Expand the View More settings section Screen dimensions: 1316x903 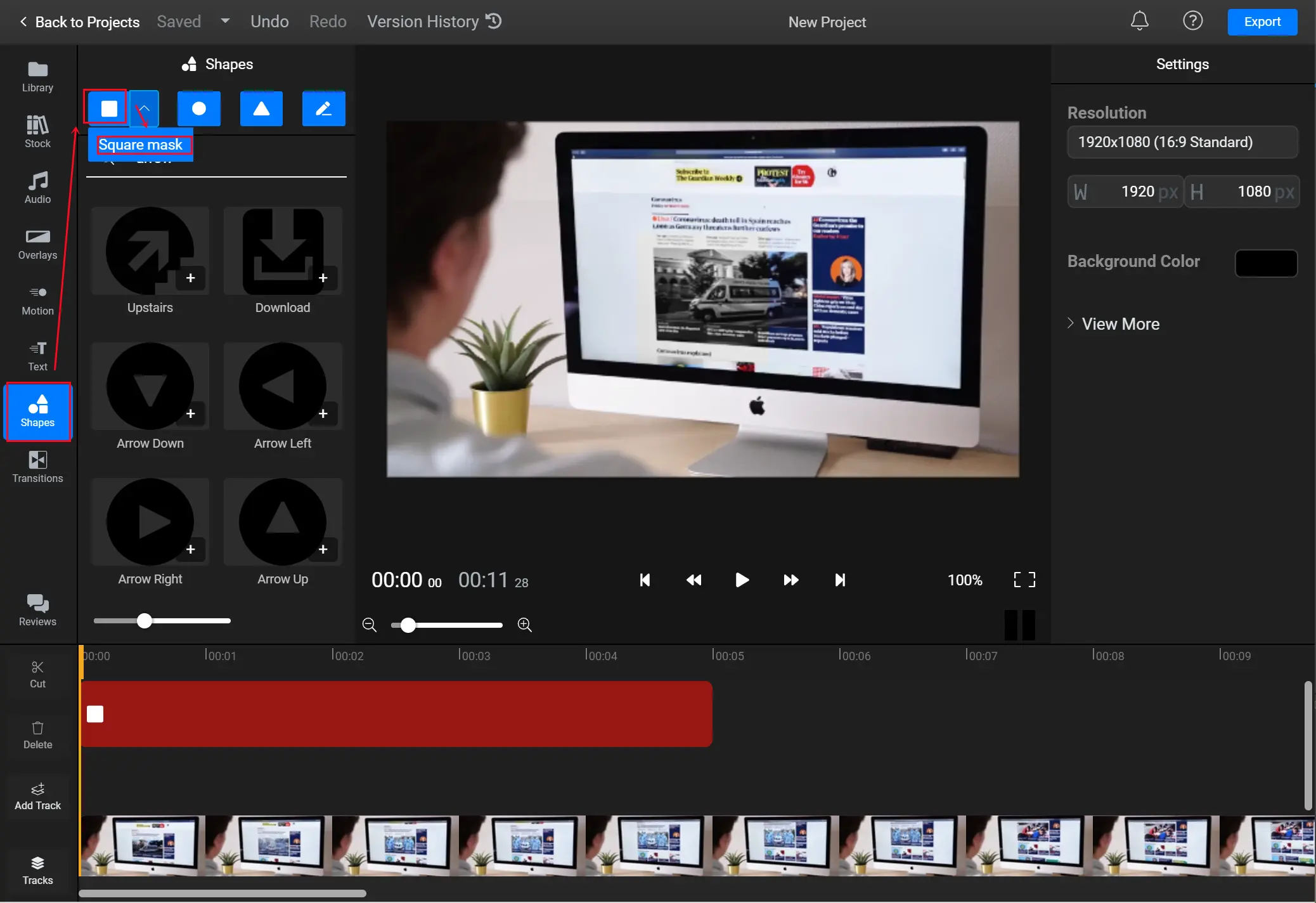click(x=1113, y=323)
